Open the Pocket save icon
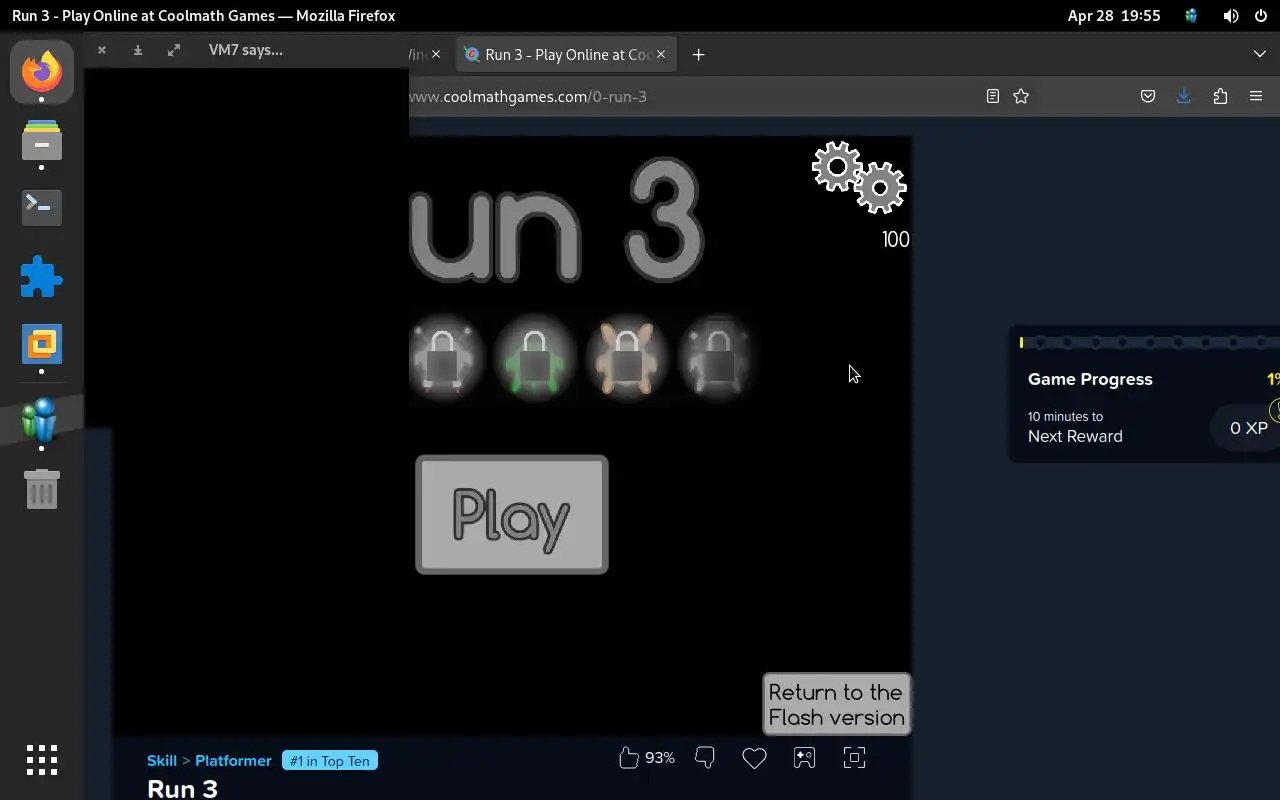1280x800 pixels. coord(1148,96)
